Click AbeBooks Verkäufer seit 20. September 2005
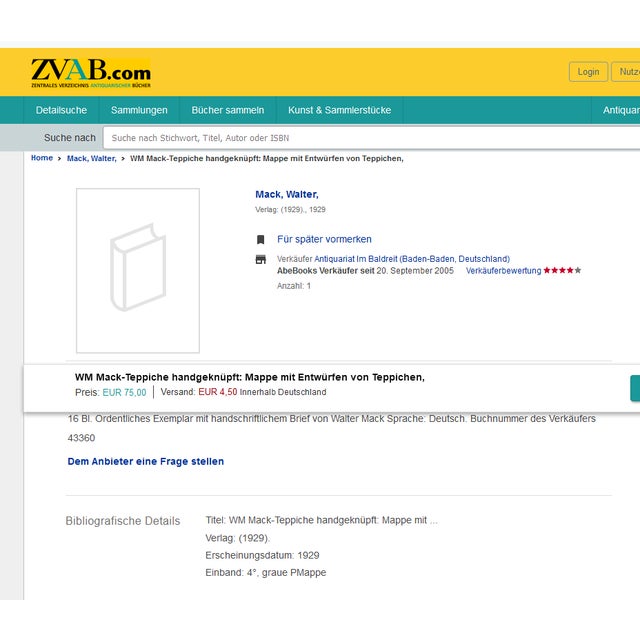 point(365,271)
